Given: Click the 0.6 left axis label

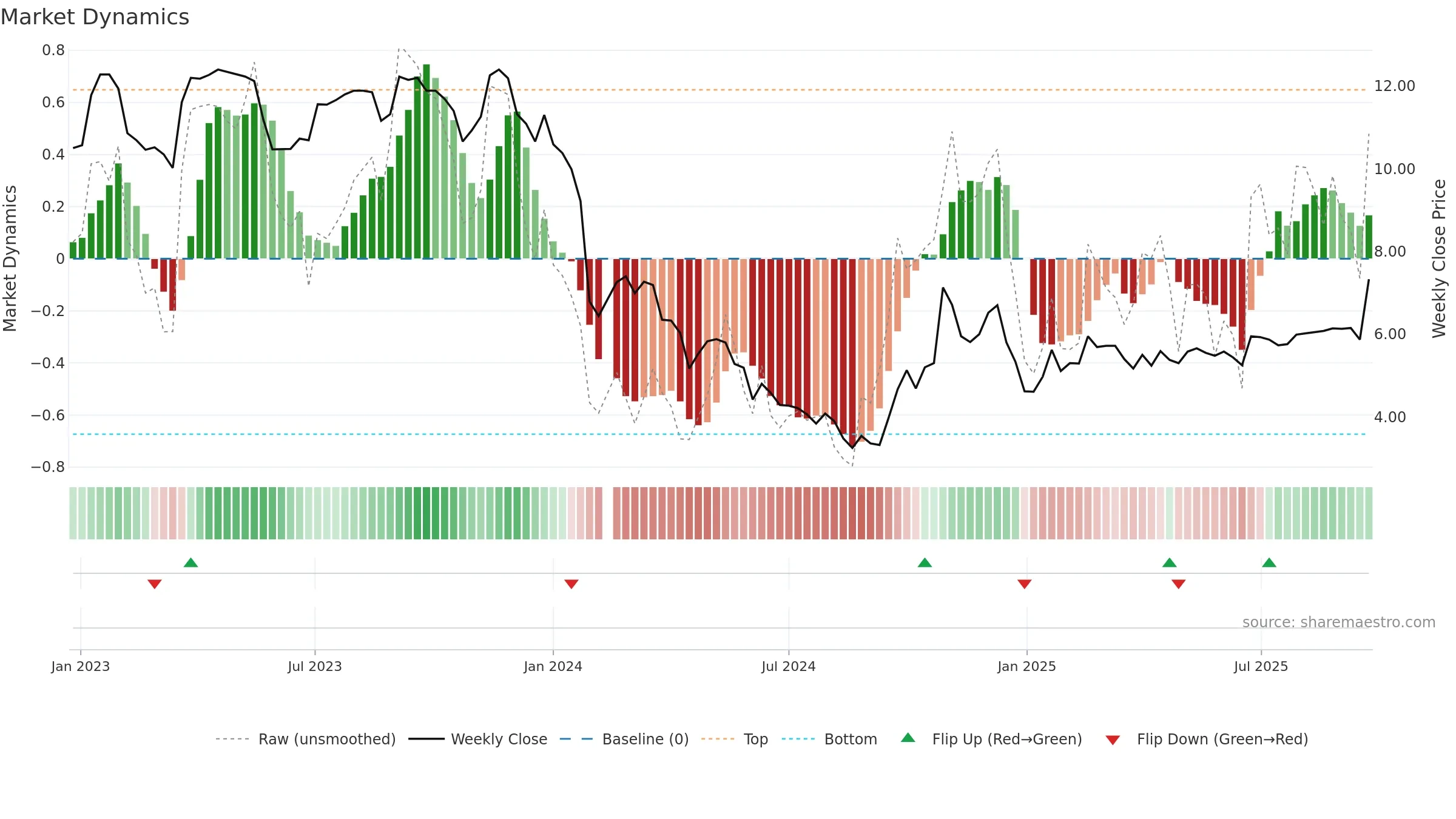Looking at the screenshot, I should pos(53,103).
